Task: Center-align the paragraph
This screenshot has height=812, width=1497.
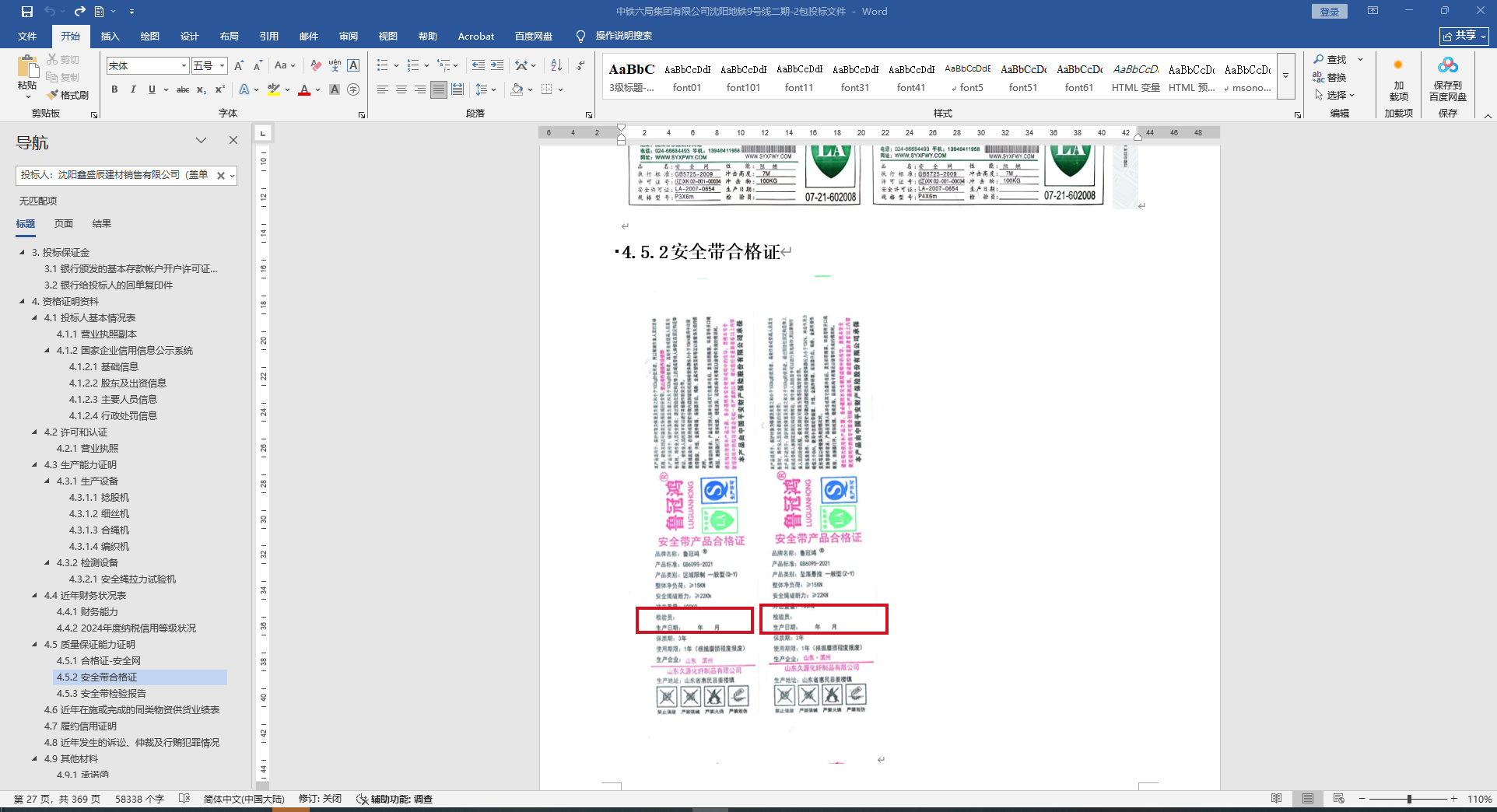Action: (401, 89)
